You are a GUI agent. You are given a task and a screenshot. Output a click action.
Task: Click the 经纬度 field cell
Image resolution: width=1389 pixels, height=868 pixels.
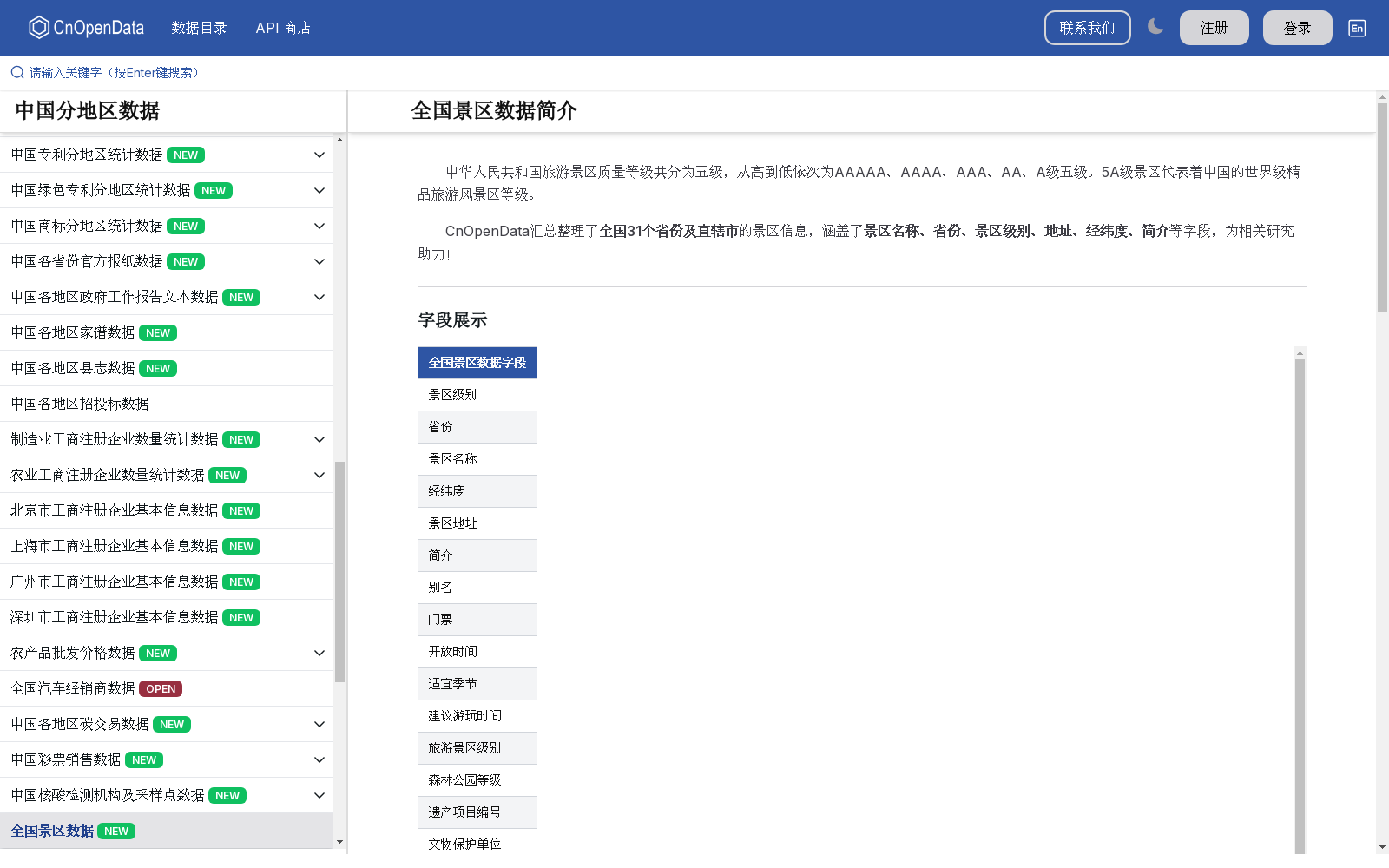pos(477,491)
